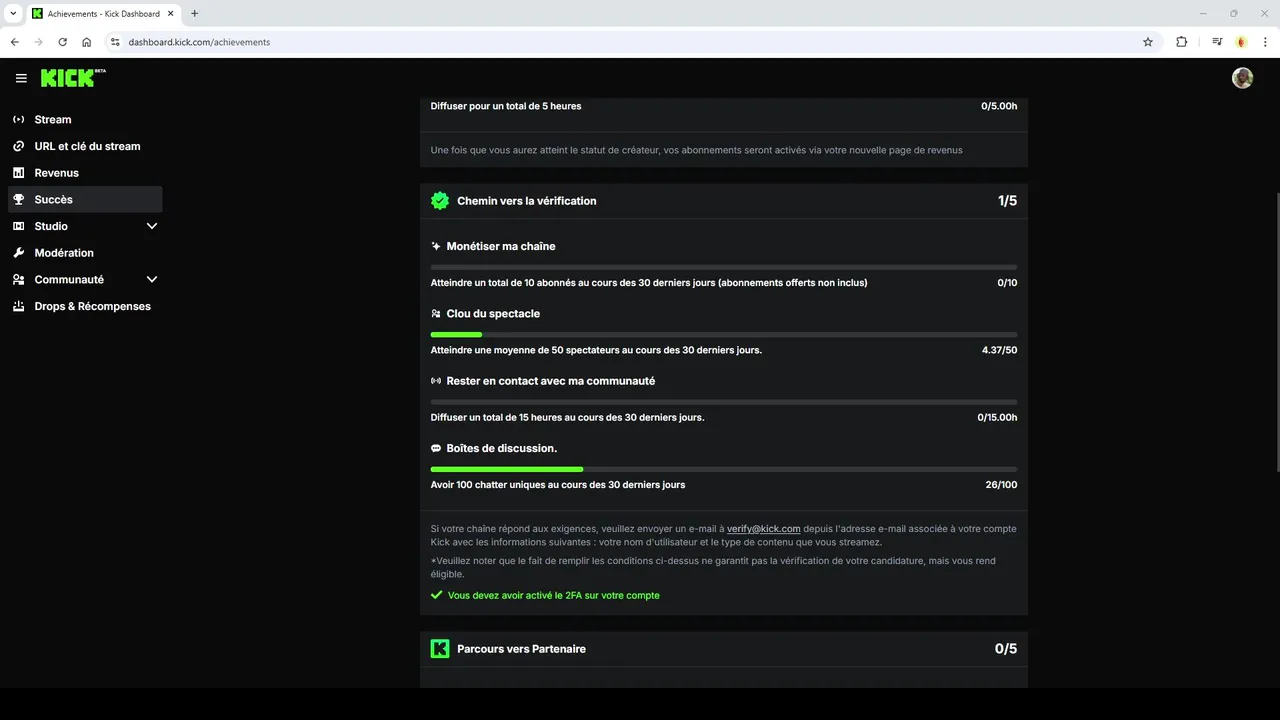This screenshot has width=1280, height=720.
Task: Click 'Avoir 100 chatter uniques' requirement text
Action: click(558, 485)
